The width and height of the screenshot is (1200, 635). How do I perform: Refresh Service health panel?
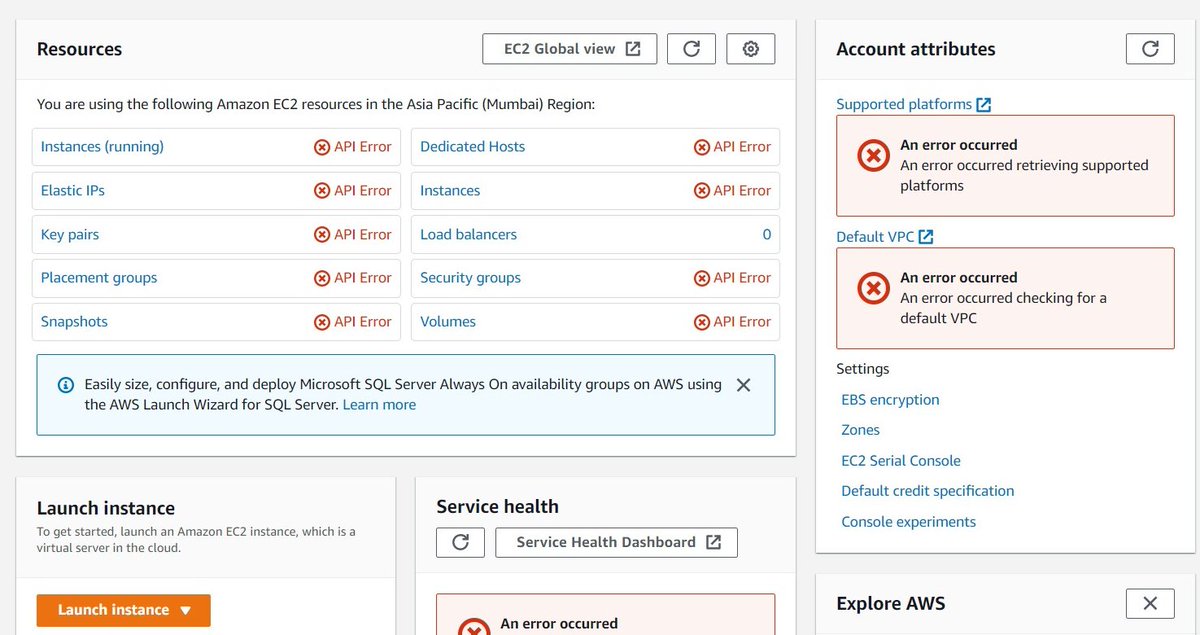pyautogui.click(x=460, y=542)
